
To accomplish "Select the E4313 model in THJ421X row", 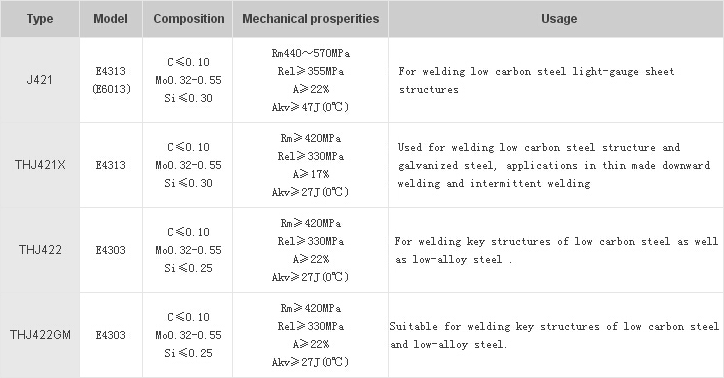I will click(x=110, y=165).
